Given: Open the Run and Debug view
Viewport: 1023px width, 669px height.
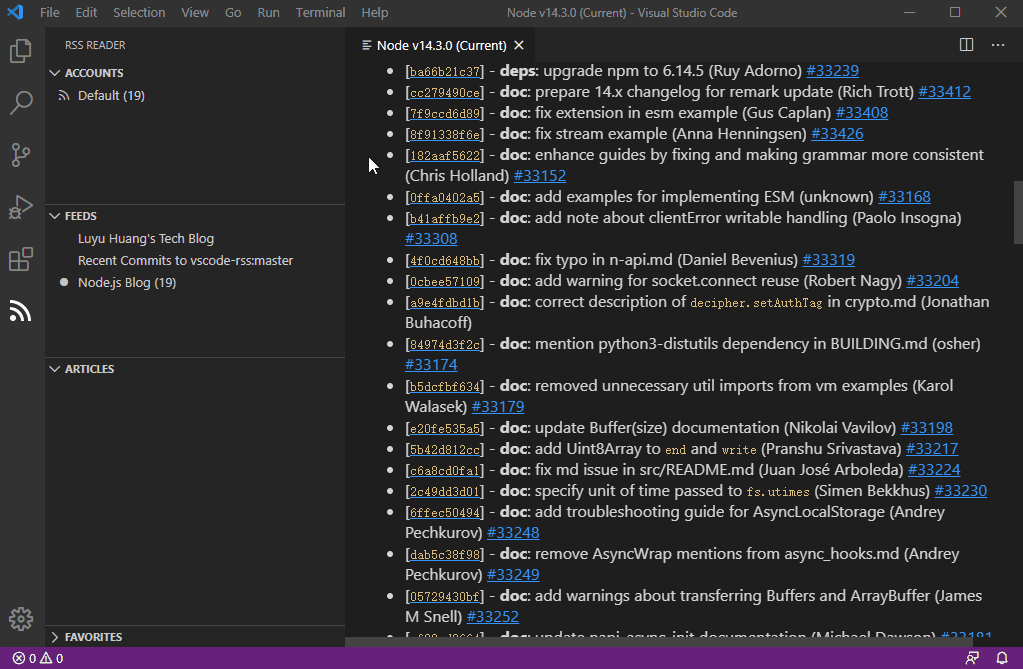Looking at the screenshot, I should pyautogui.click(x=21, y=207).
